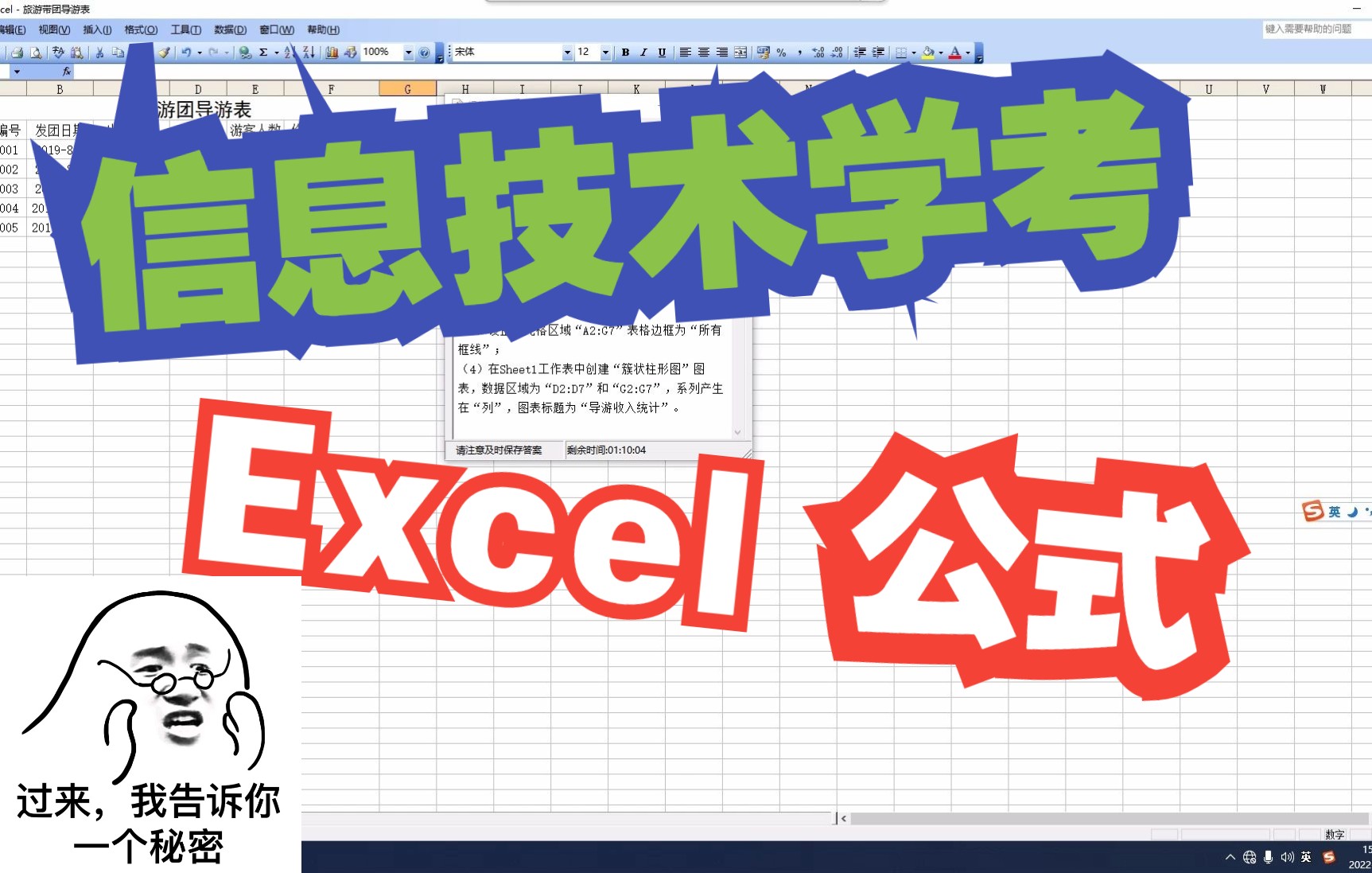
Task: Apply the yellow Fill Color bucket
Action: tap(928, 53)
